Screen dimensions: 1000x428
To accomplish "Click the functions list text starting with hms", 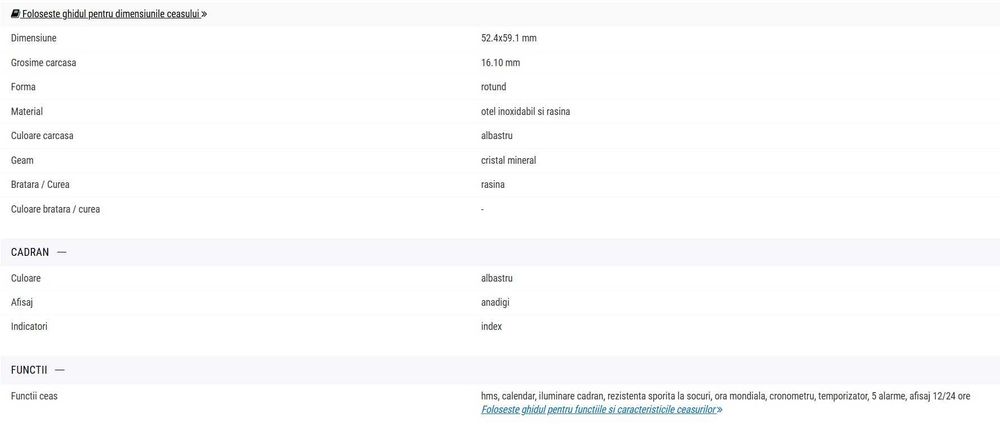I will 725,397.
